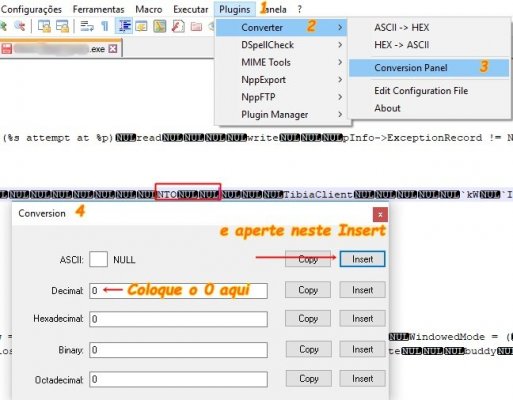The image size is (513, 400).
Task: Open the Function List toolbar icon
Action: tap(178, 26)
